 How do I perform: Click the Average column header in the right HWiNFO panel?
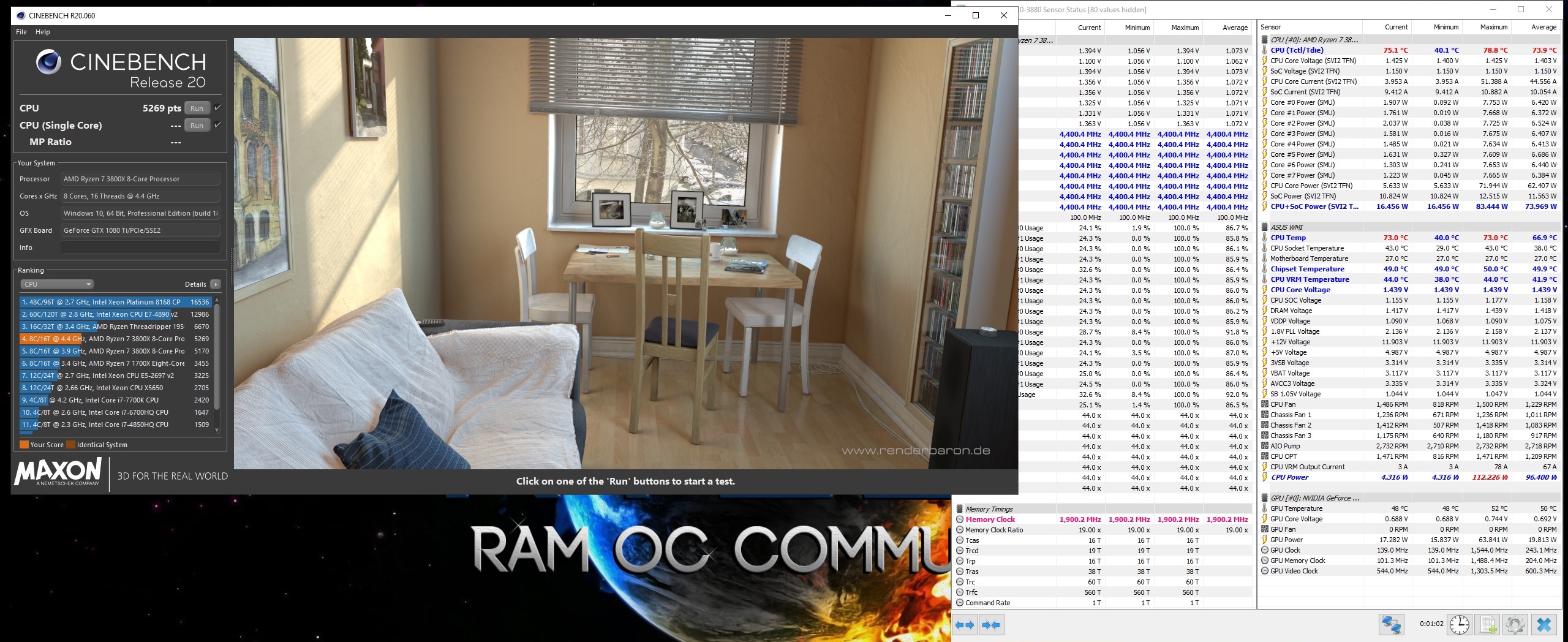pos(1536,27)
